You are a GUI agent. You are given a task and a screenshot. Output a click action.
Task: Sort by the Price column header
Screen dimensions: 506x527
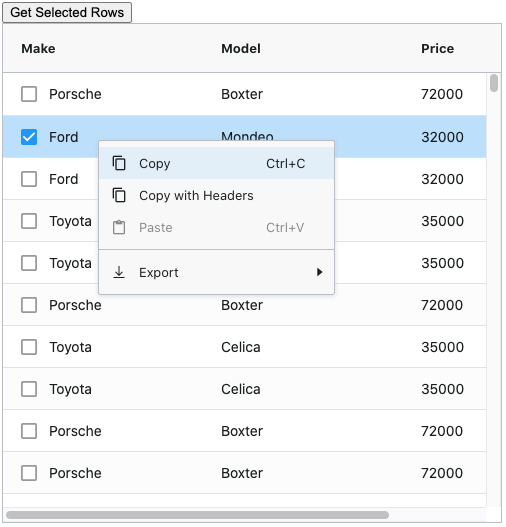437,49
